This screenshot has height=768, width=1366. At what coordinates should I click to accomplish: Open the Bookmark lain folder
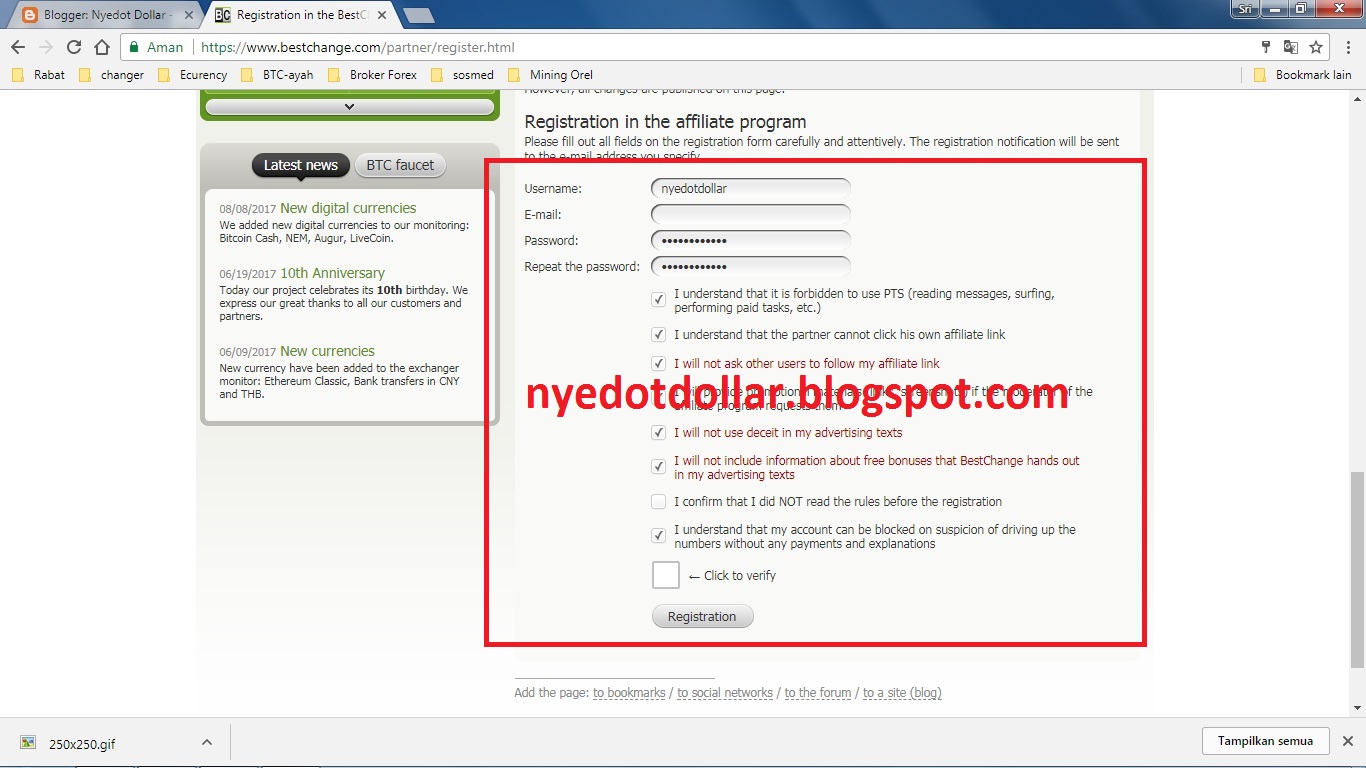pyautogui.click(x=1302, y=74)
